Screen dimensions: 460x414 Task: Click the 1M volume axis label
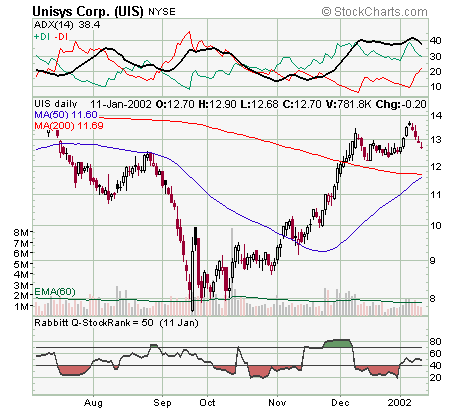pos(22,306)
